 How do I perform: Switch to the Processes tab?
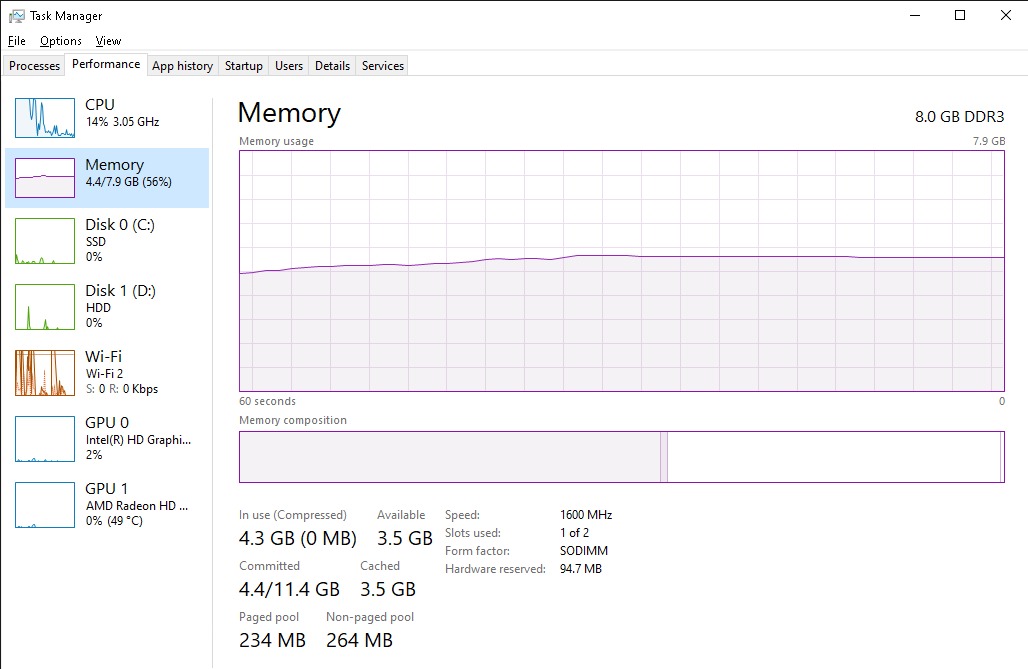coord(35,66)
